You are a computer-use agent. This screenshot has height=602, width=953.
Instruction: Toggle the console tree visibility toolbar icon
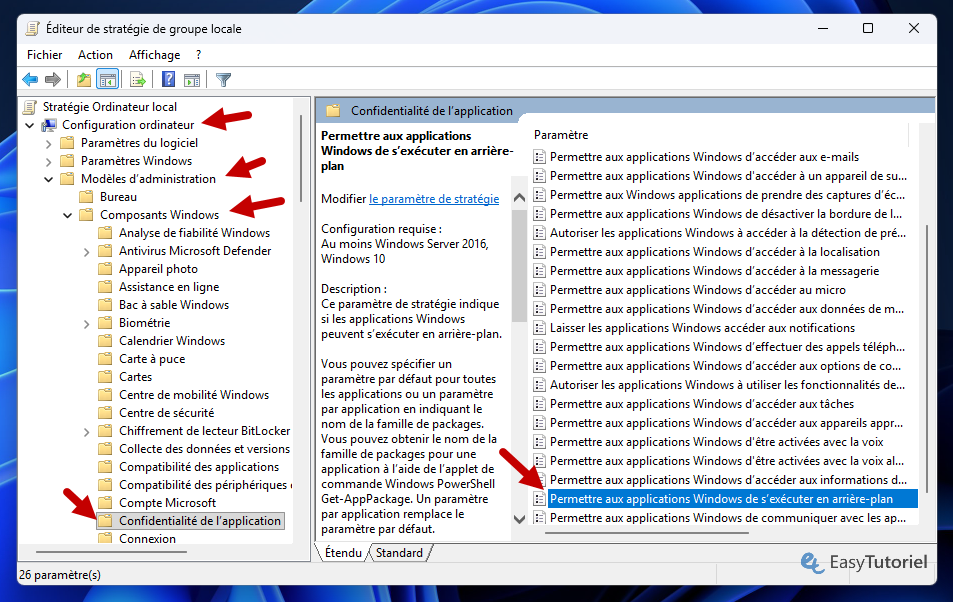coord(108,79)
